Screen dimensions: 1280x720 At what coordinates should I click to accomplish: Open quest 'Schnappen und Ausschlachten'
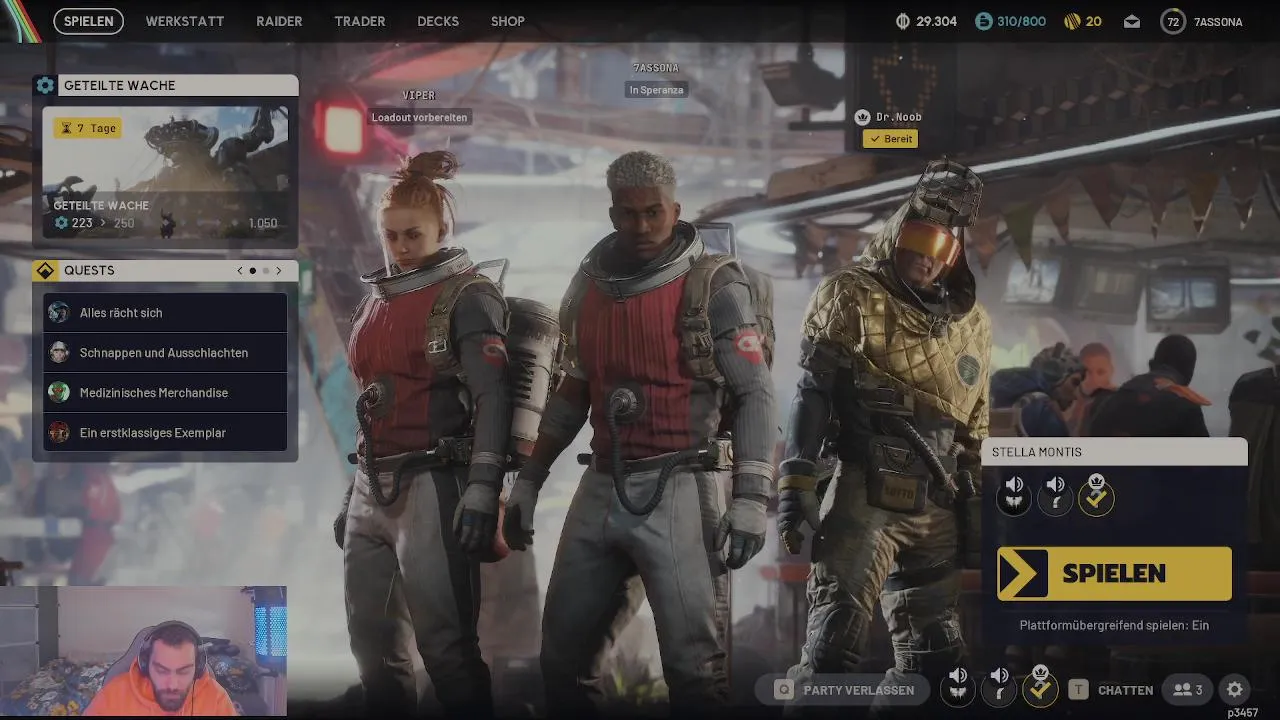click(165, 353)
